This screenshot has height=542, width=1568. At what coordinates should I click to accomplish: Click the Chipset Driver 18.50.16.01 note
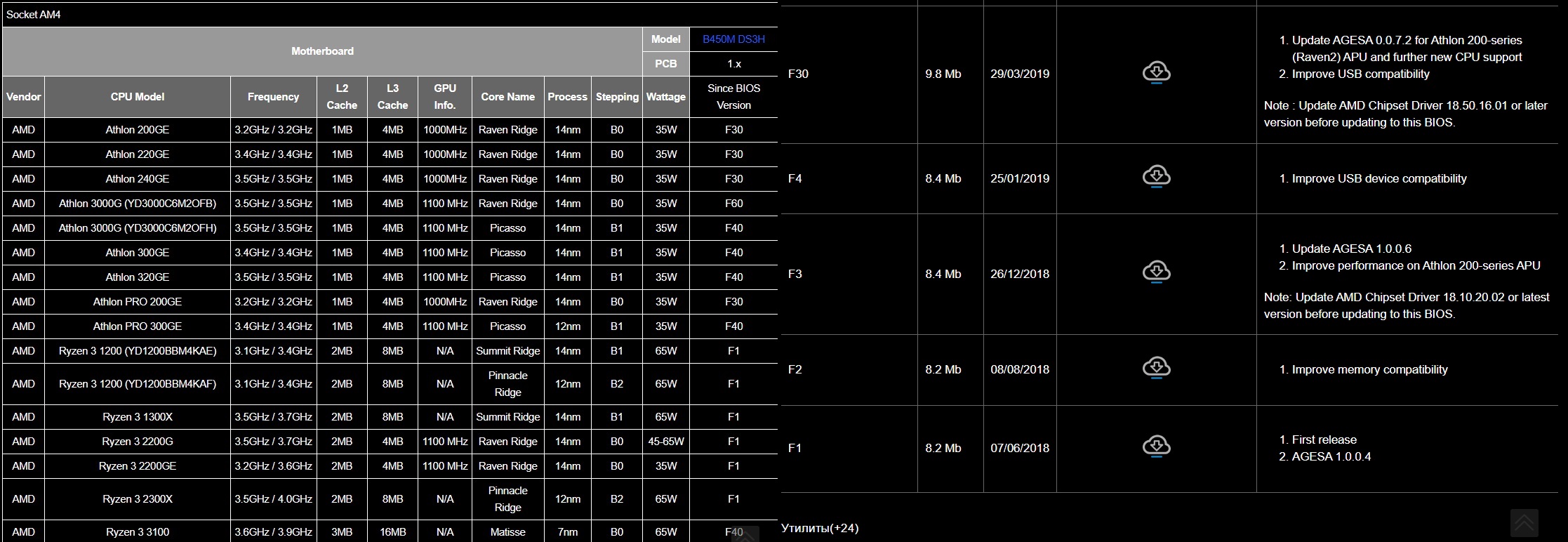pos(1406,114)
